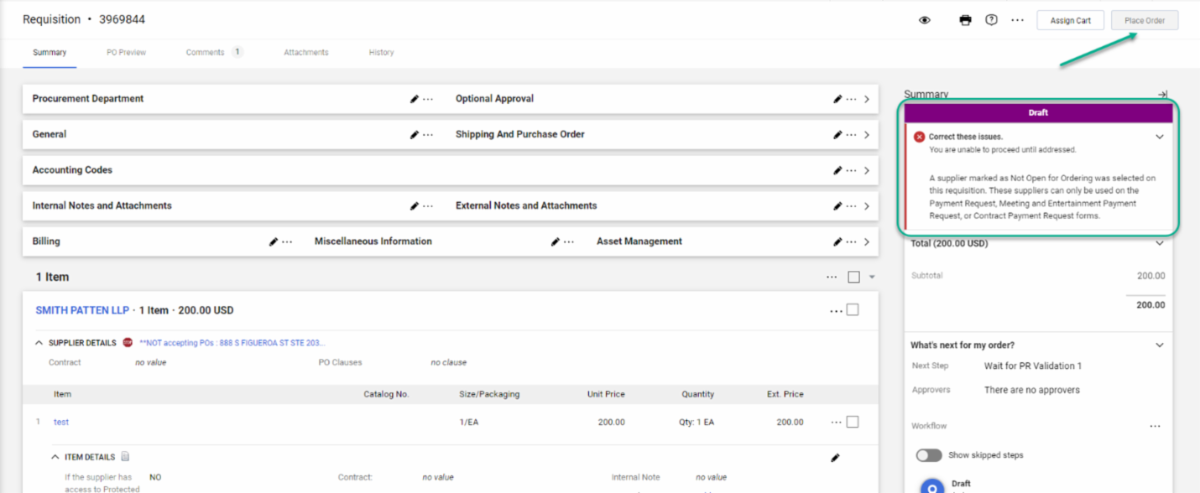Click the printer icon in header
Image resolution: width=1200 pixels, height=493 pixels.
965,20
